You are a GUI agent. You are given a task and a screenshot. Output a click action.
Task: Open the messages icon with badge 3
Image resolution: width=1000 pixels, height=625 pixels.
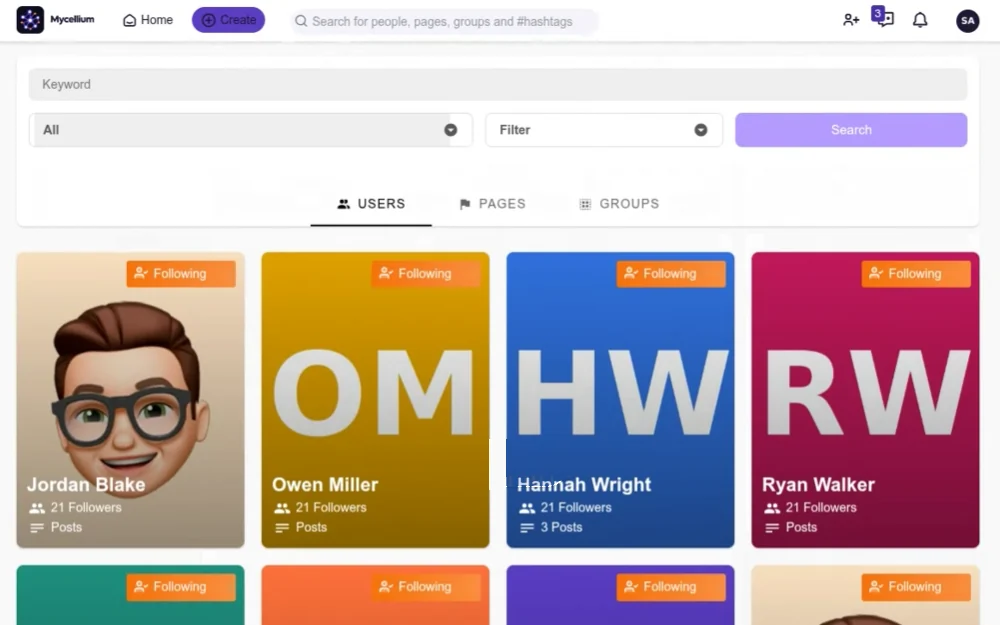[x=884, y=17]
